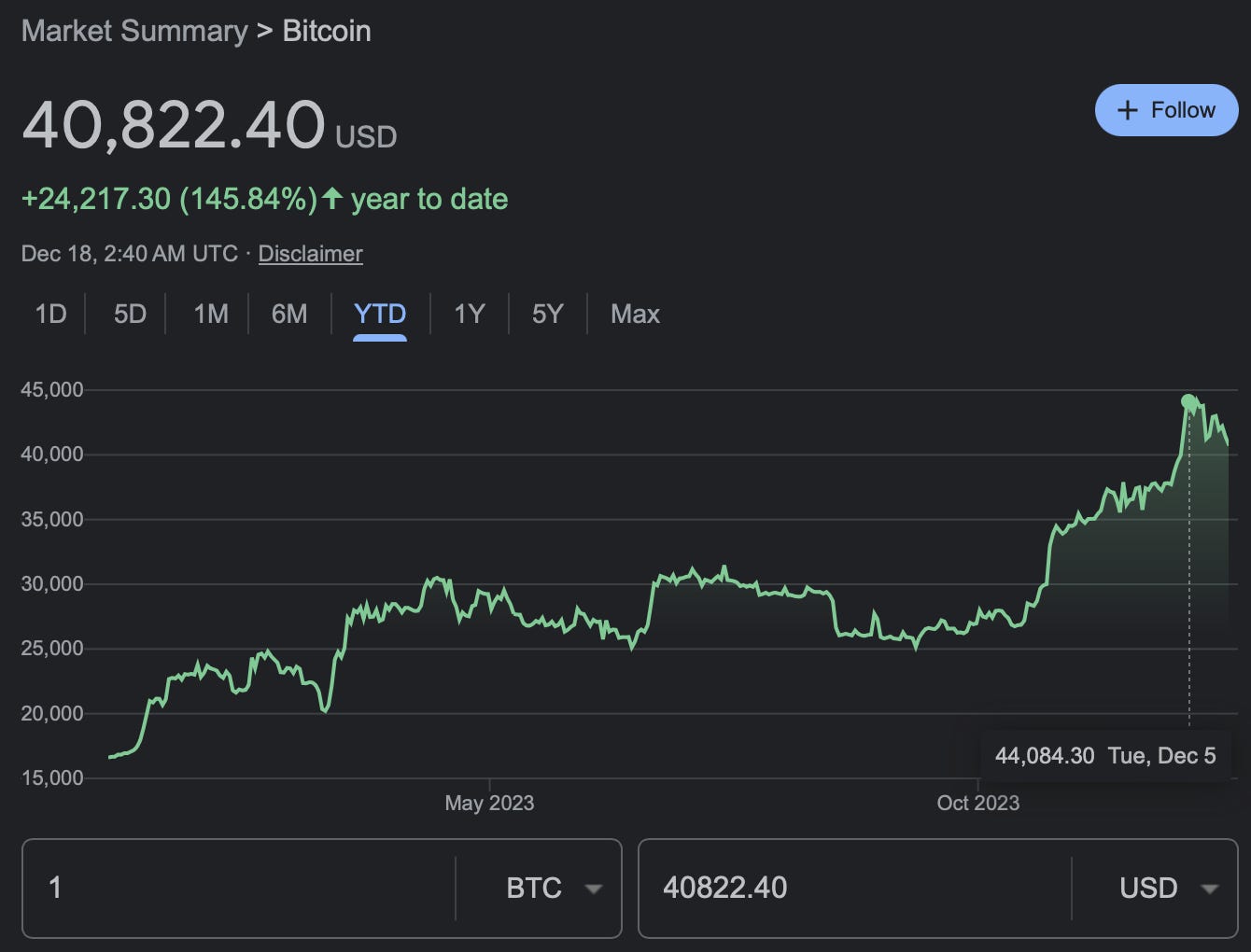This screenshot has height=952, width=1251.
Task: Click the 30,000 y-axis label
Action: 52,584
